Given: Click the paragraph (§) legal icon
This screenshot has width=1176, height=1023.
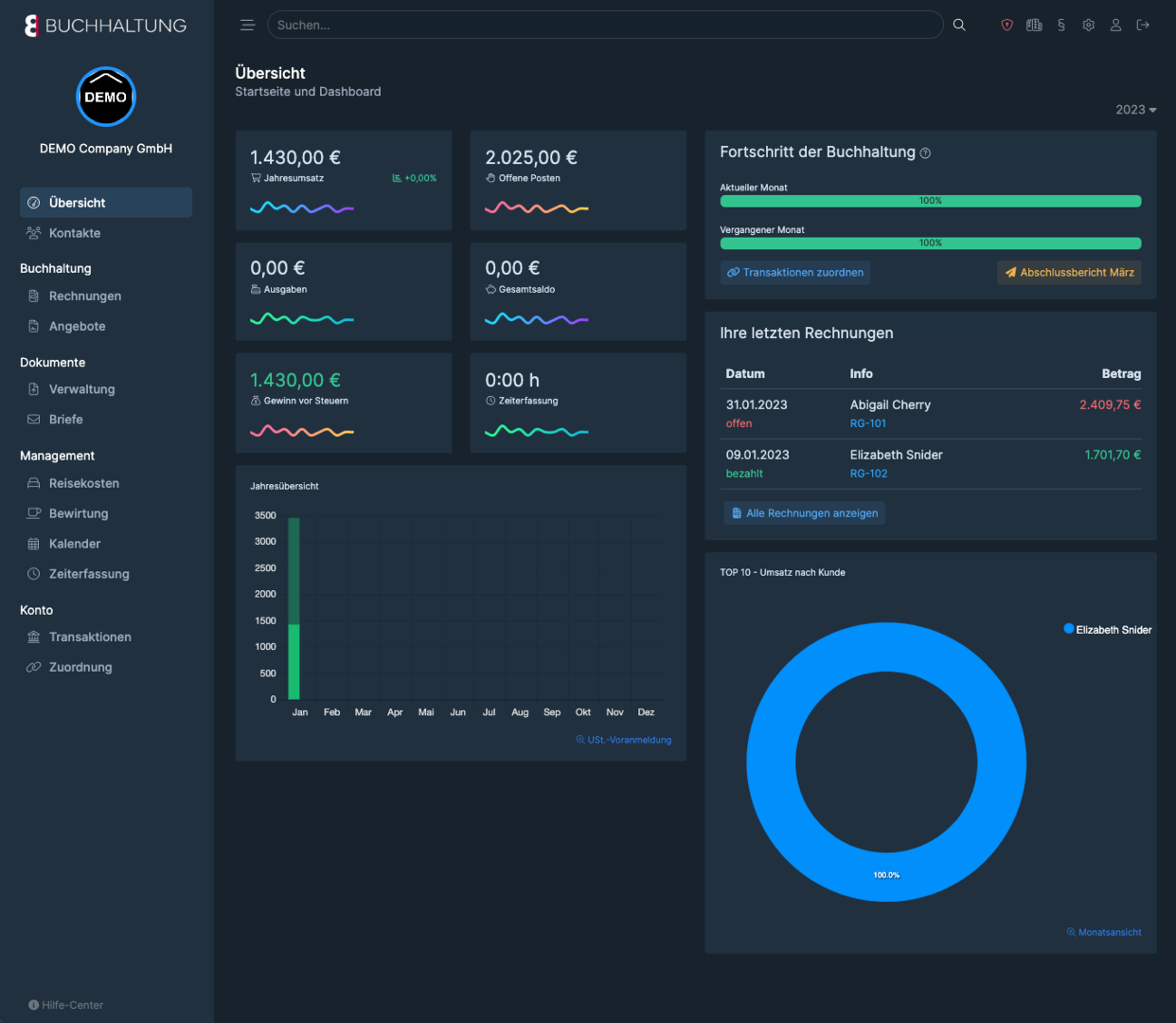Looking at the screenshot, I should pos(1061,25).
